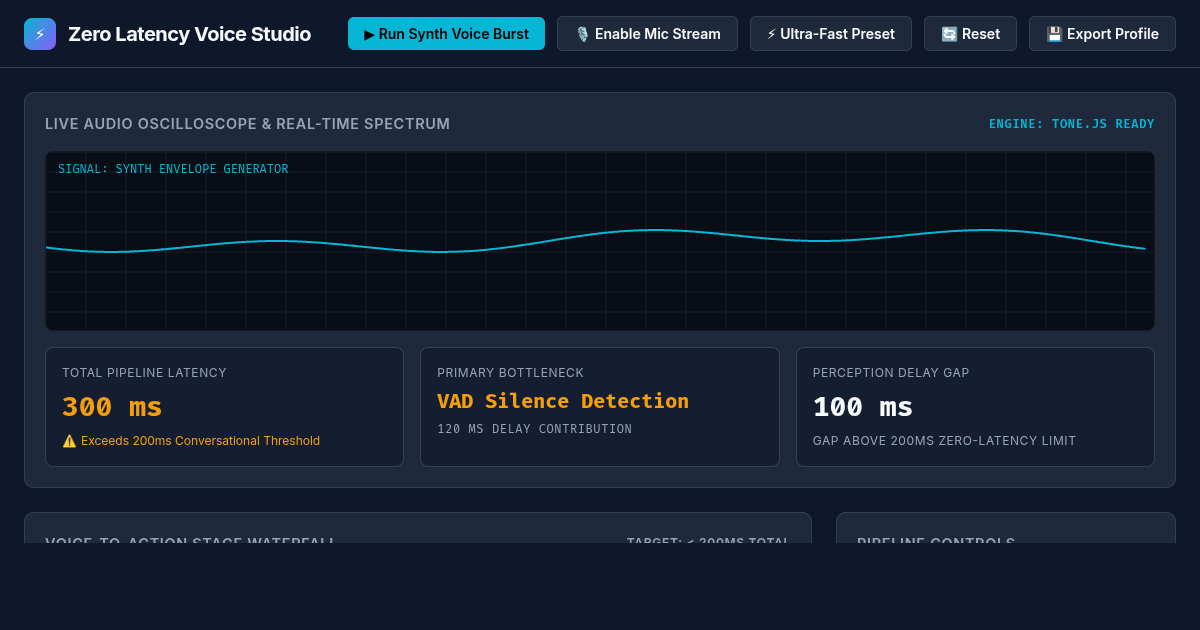The height and width of the screenshot is (630, 1200).
Task: Click the lightning bolt app logo
Action: (40, 34)
